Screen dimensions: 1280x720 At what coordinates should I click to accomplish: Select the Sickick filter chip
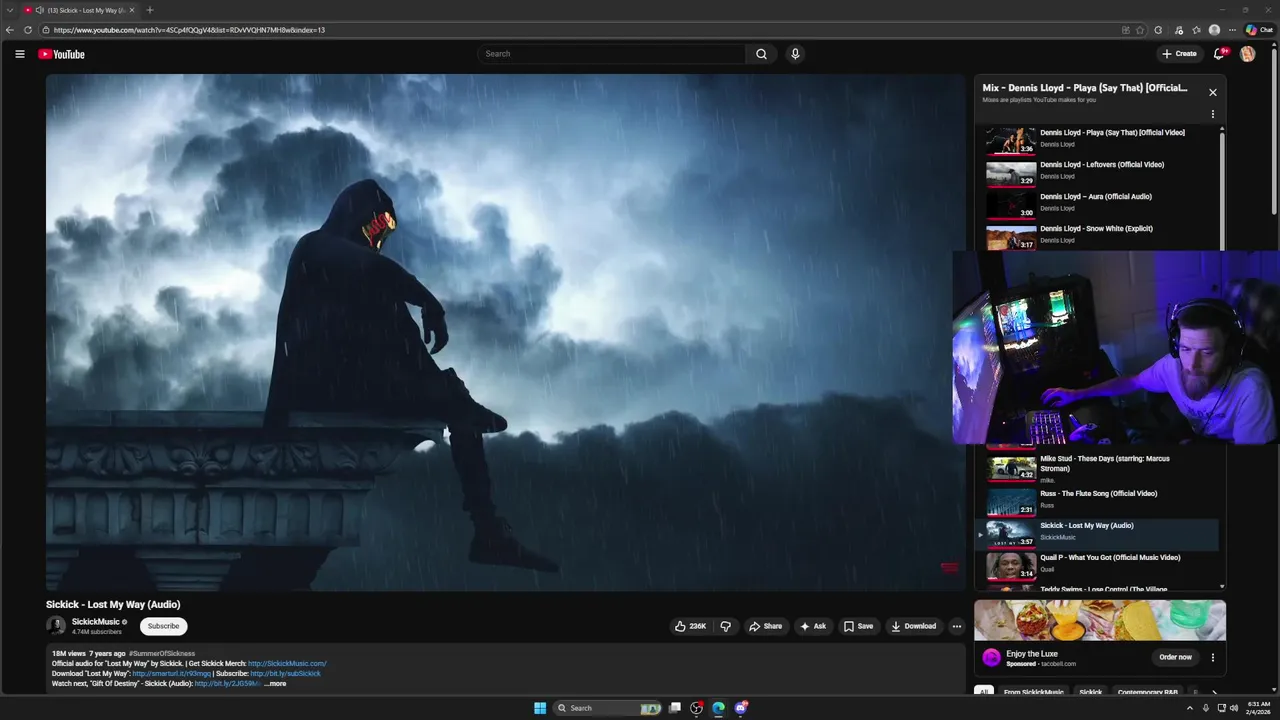pos(1091,692)
